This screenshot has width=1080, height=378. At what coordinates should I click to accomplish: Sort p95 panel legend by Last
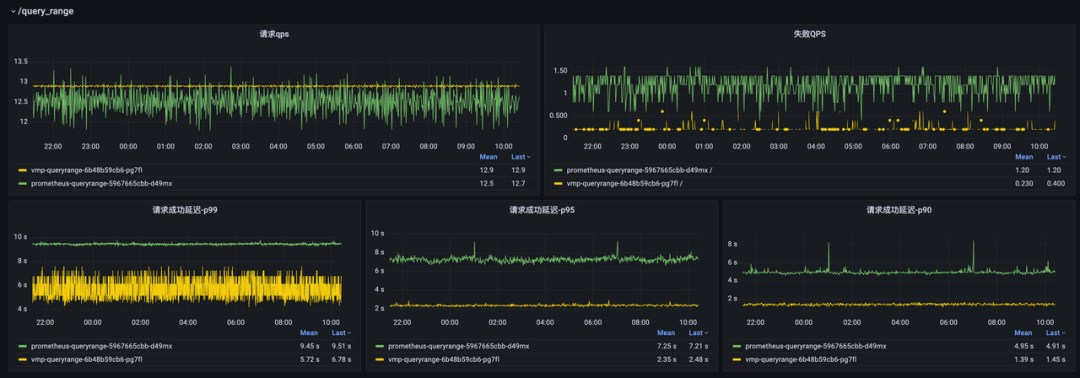click(697, 333)
